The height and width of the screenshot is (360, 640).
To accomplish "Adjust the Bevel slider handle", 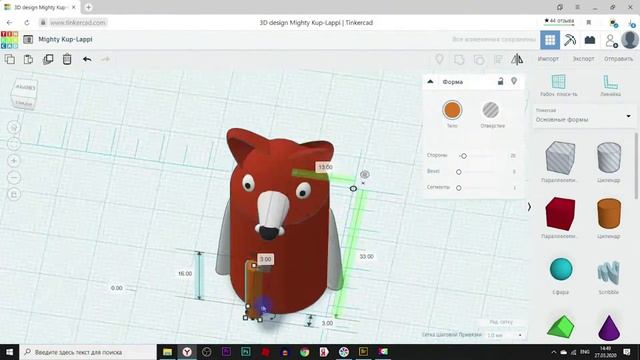I will [459, 172].
